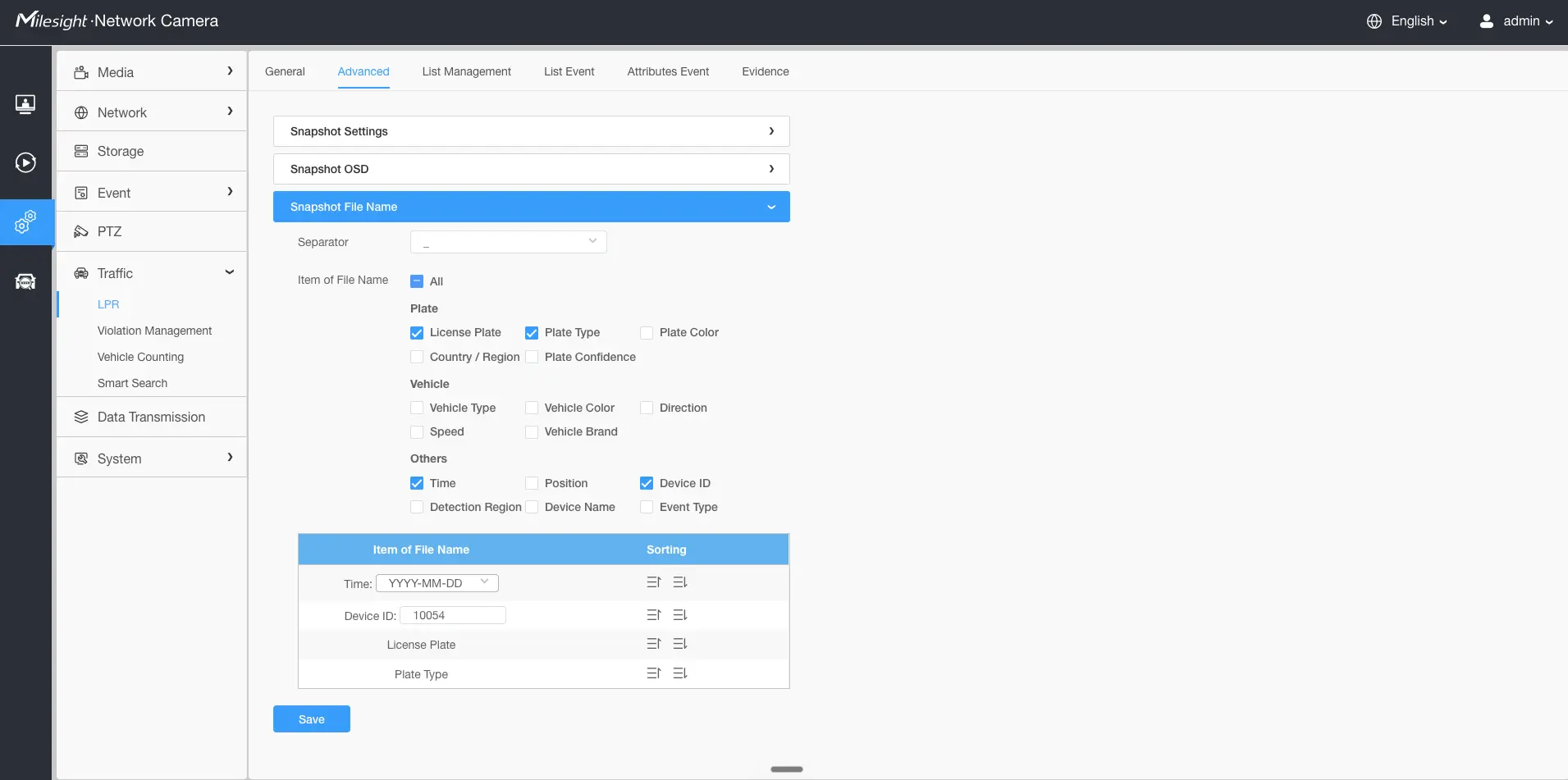Collapse the Traffic menu chevron

tap(230, 272)
